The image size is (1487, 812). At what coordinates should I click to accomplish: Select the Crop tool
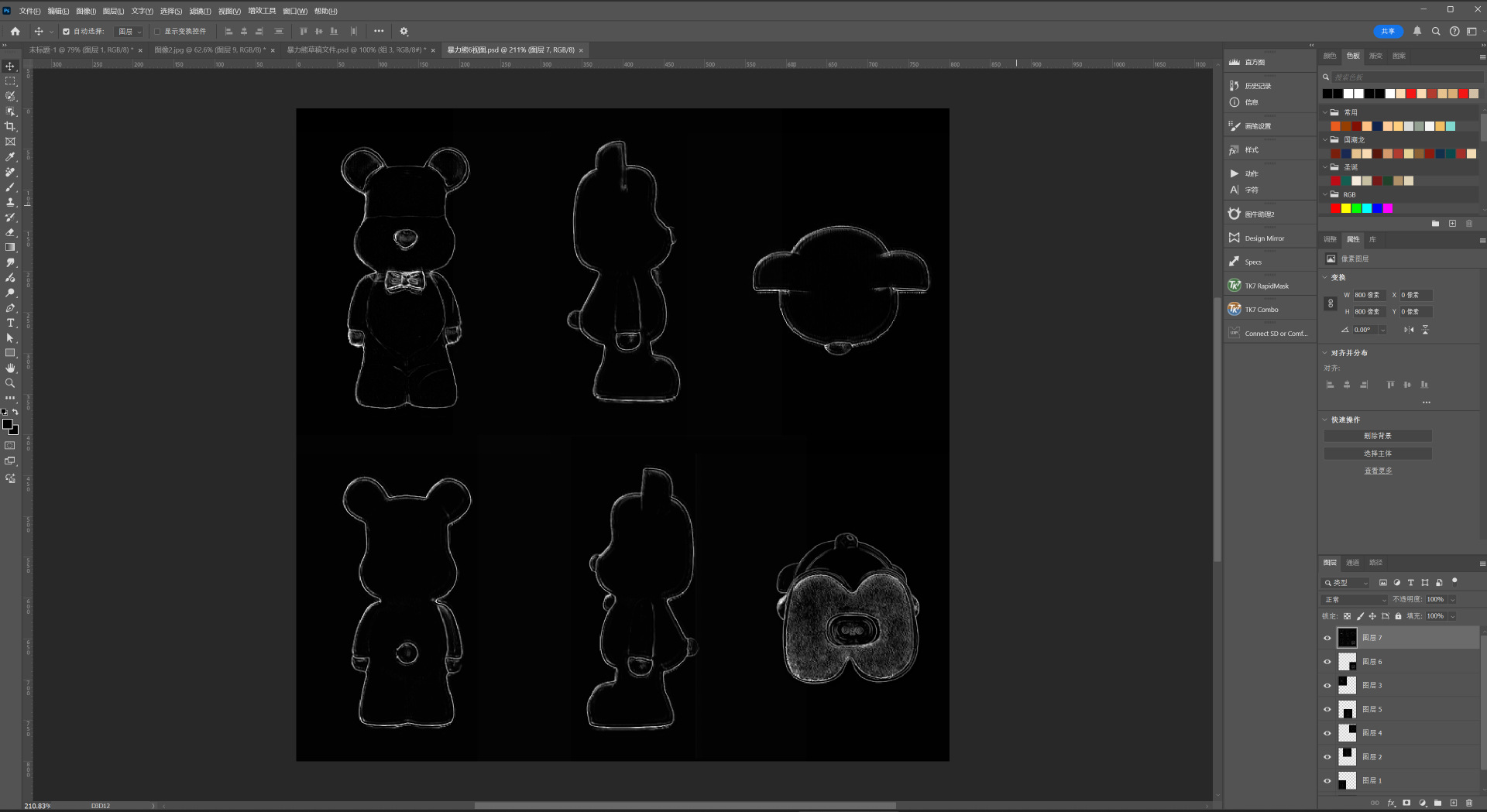tap(10, 126)
